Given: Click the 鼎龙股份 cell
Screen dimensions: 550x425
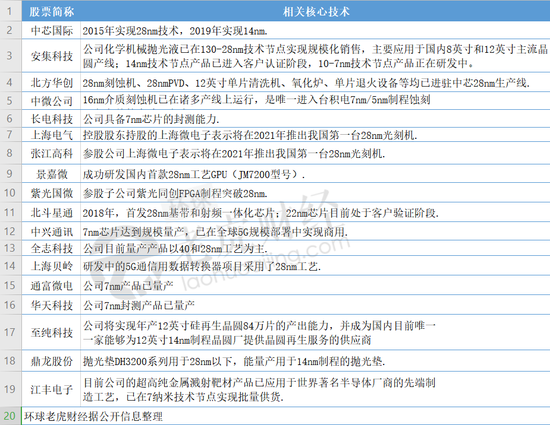Looking at the screenshot, I should pos(51,360).
